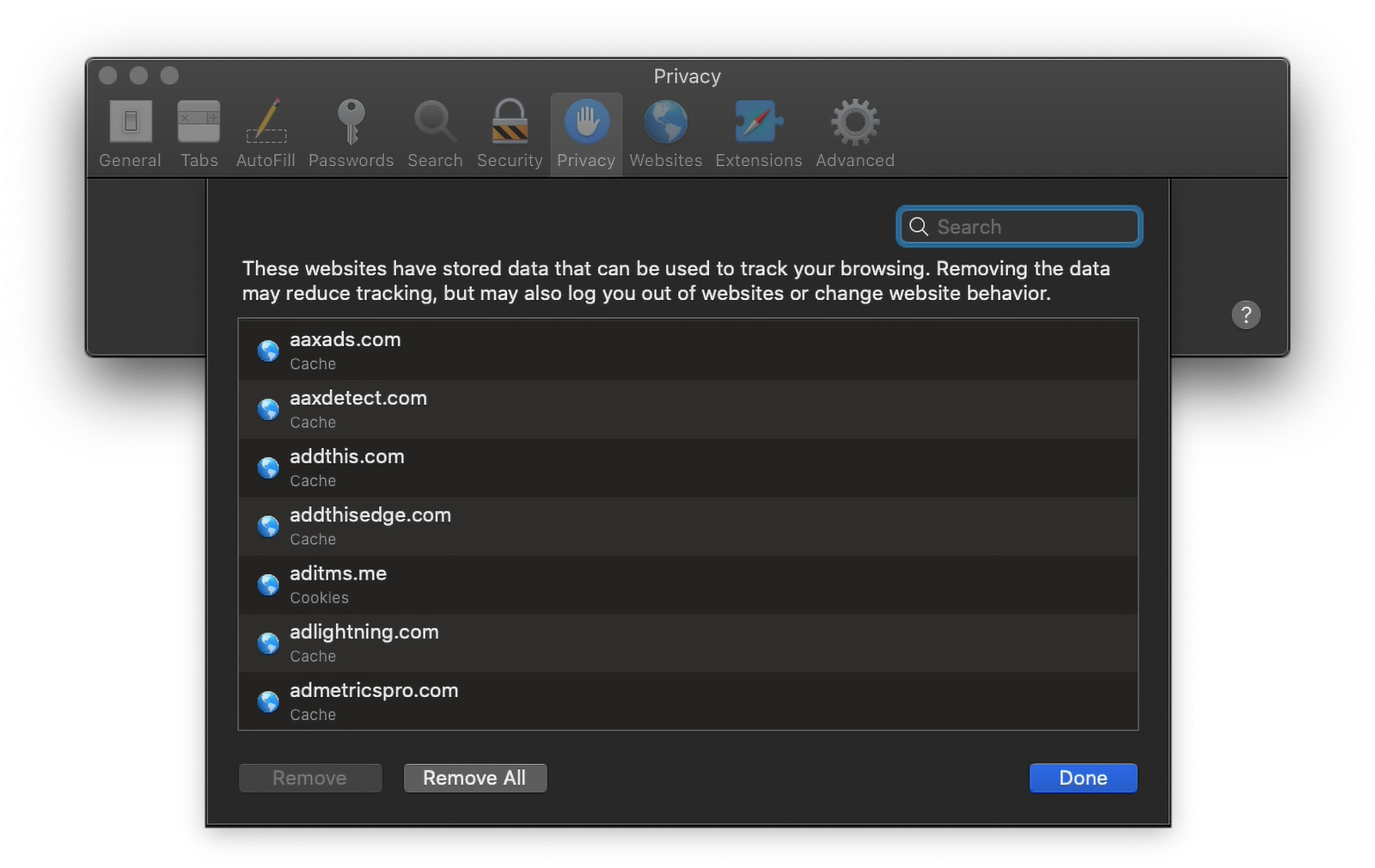
Task: Click the close window button
Action: coord(108,76)
